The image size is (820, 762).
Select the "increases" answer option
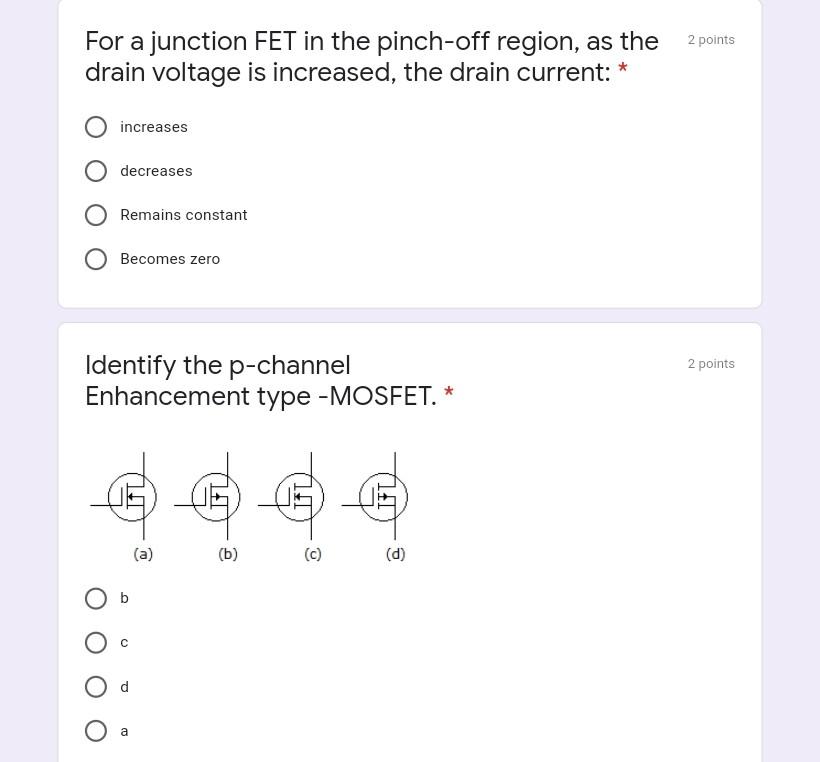pos(96,127)
